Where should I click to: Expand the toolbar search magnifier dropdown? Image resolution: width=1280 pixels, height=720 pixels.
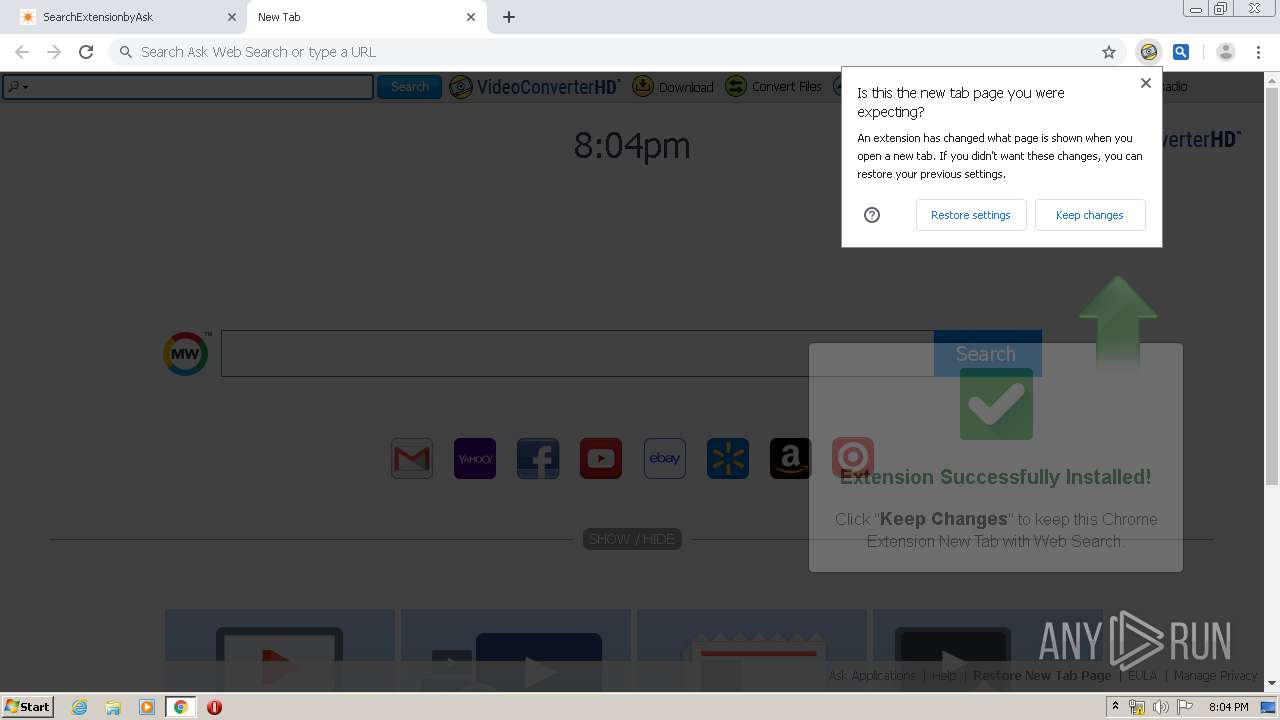click(18, 87)
